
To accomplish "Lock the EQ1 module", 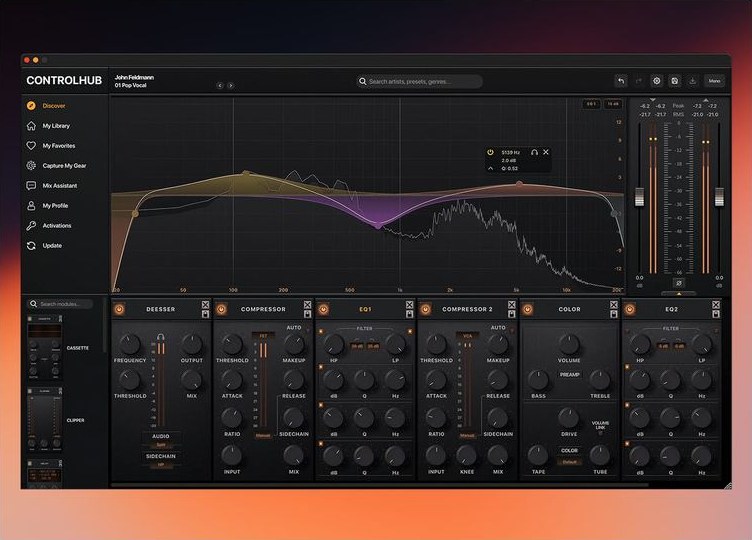I will pos(410,314).
